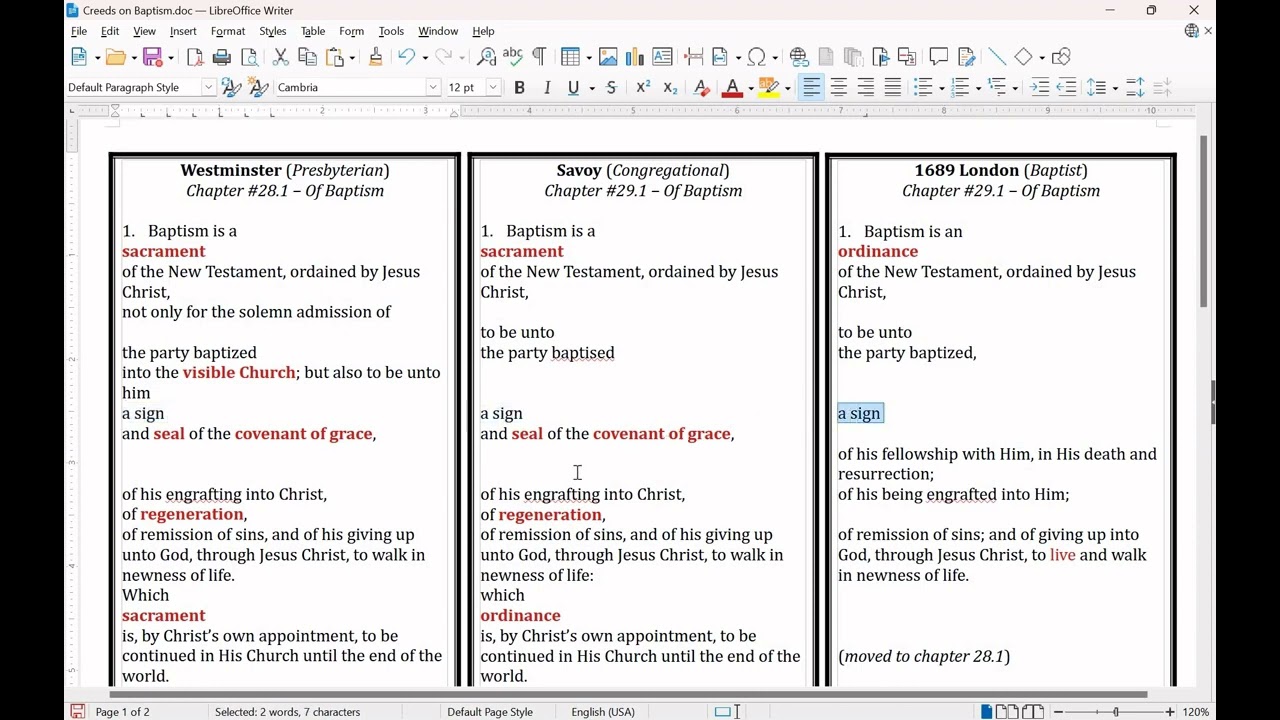Click the Insert Hyperlink icon
This screenshot has height=720, width=1280.
799,57
